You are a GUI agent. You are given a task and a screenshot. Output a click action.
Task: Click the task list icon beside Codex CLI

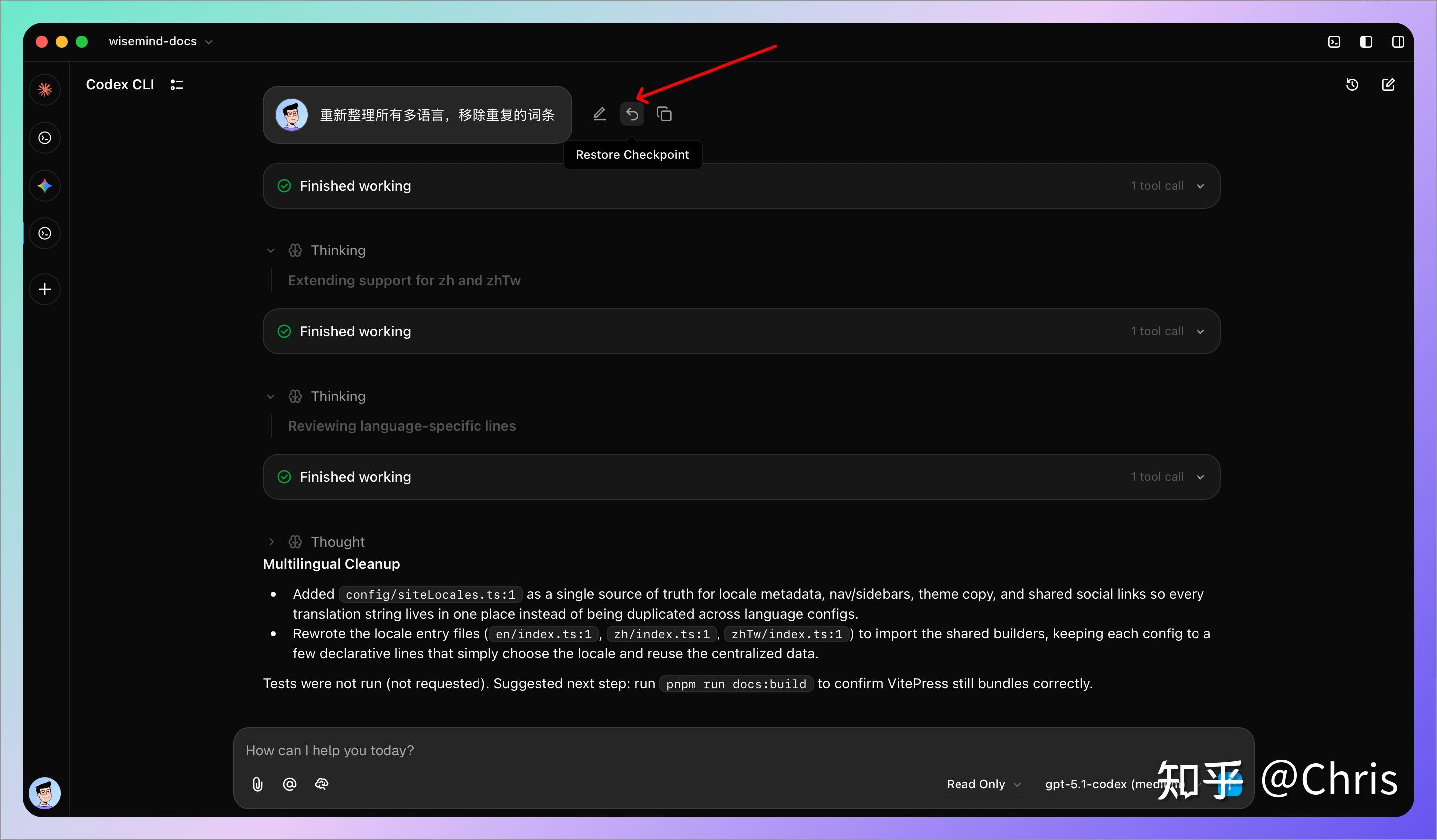tap(177, 85)
